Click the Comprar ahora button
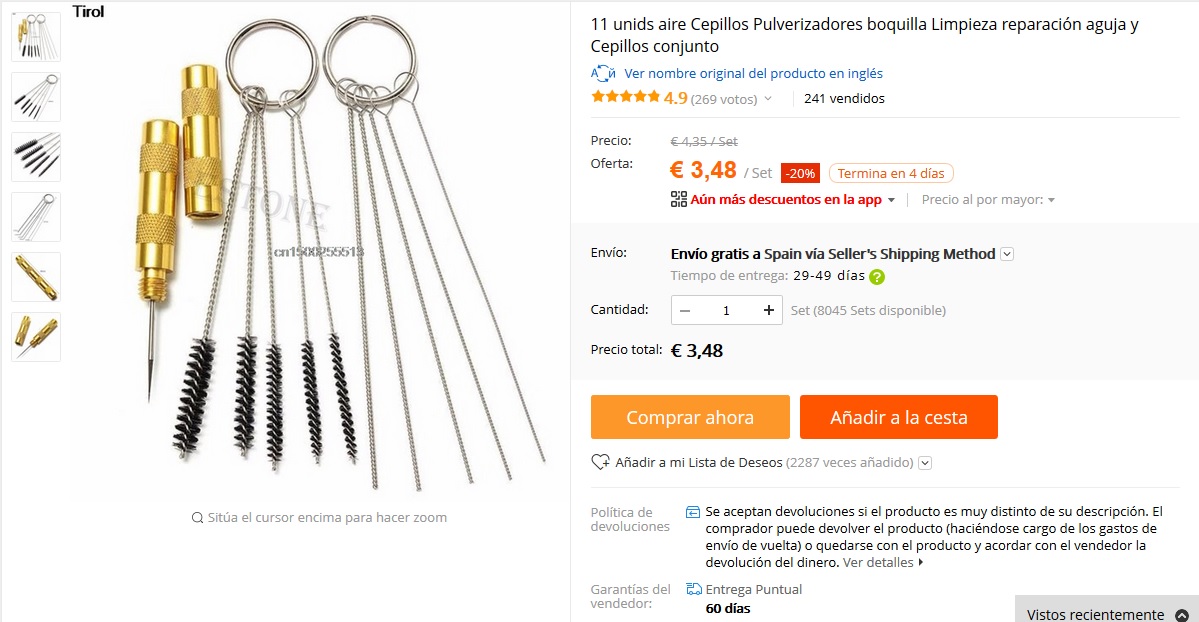1199x622 pixels. click(x=690, y=417)
